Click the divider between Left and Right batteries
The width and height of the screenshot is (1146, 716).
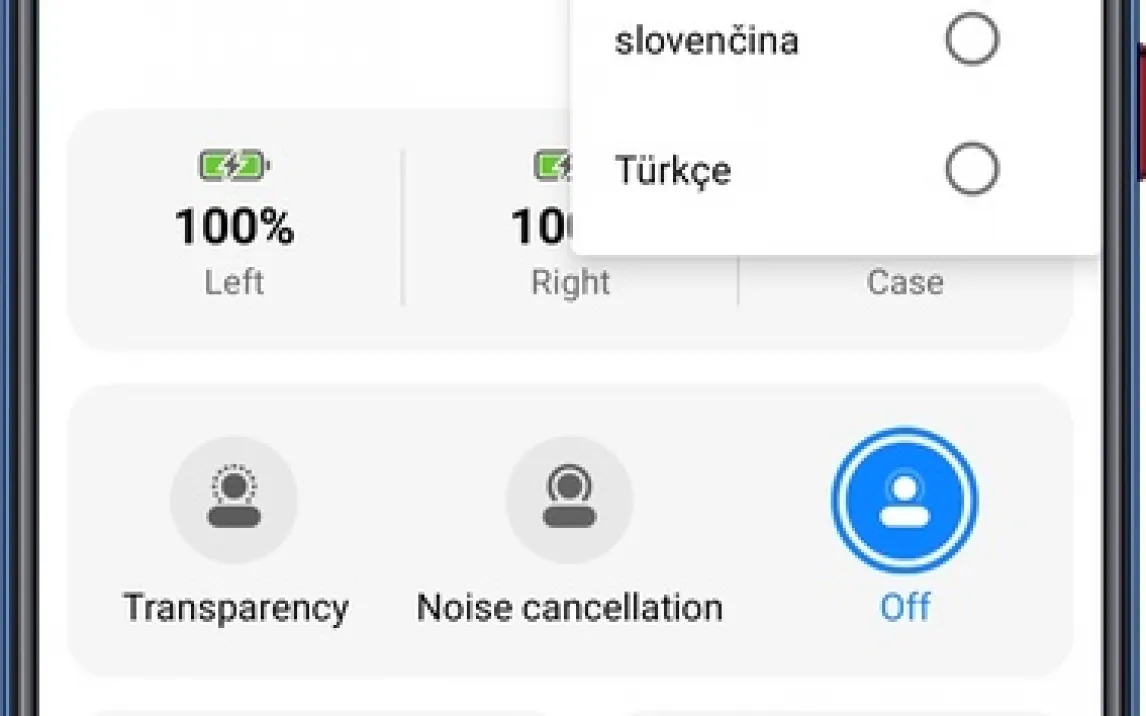click(403, 228)
